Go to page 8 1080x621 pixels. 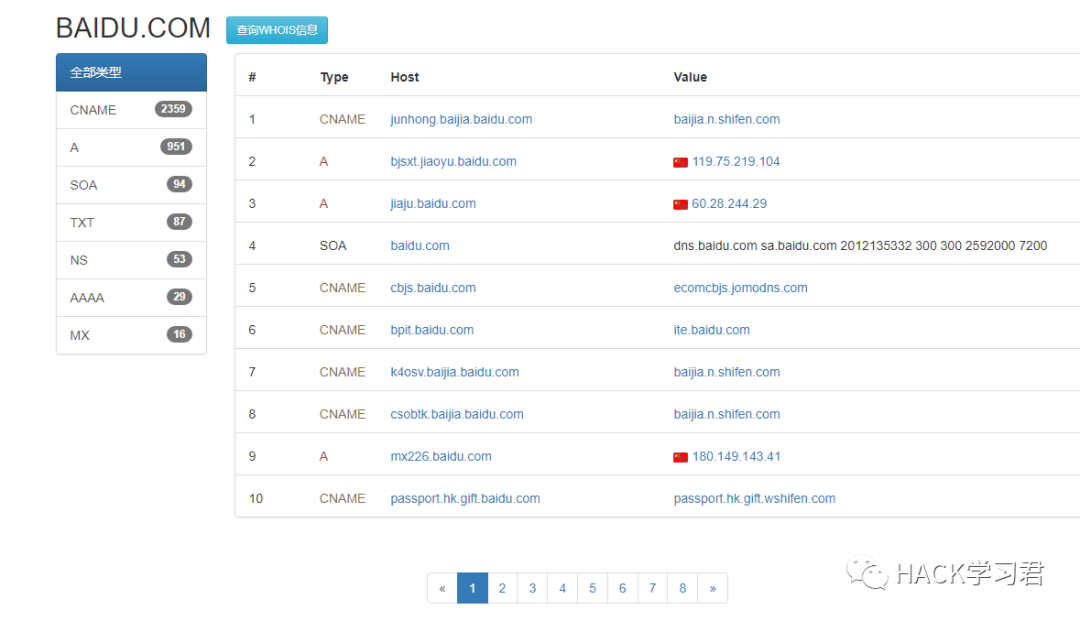pos(683,588)
